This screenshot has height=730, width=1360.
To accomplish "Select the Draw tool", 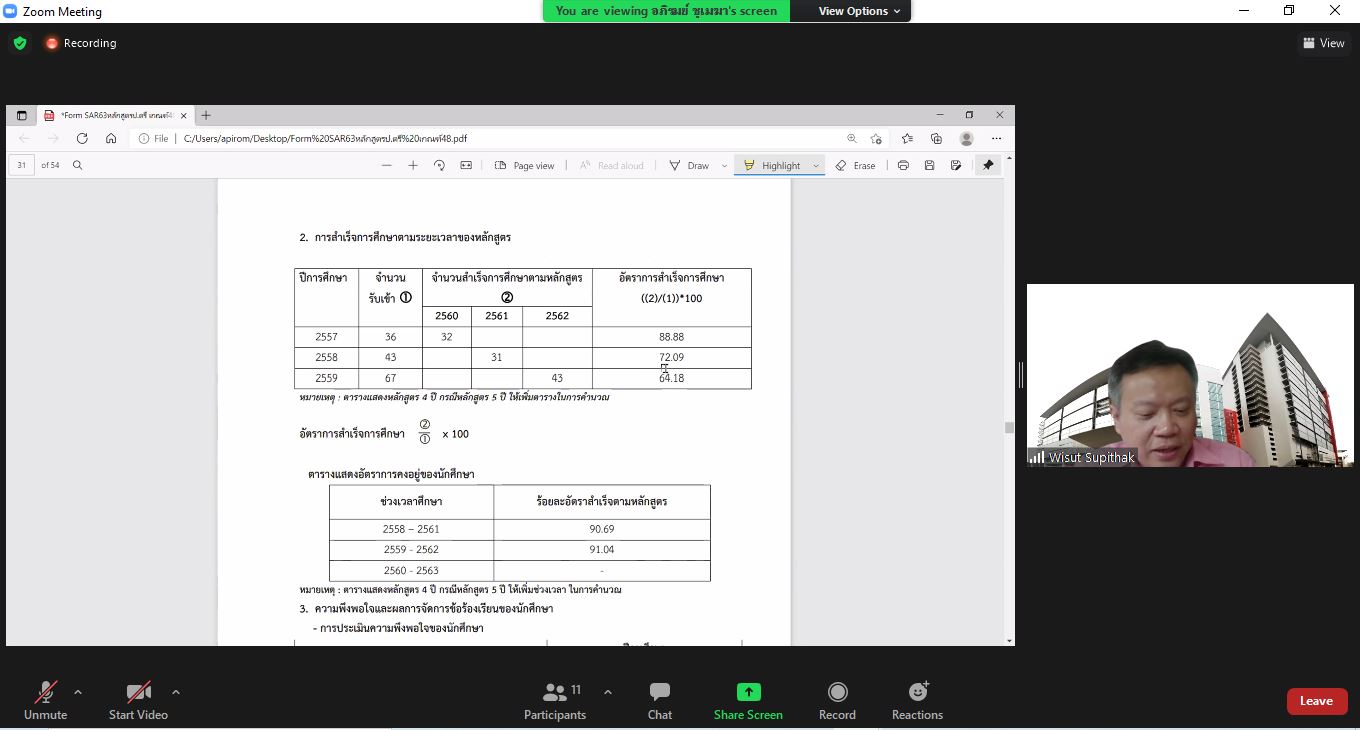I will tap(689, 165).
